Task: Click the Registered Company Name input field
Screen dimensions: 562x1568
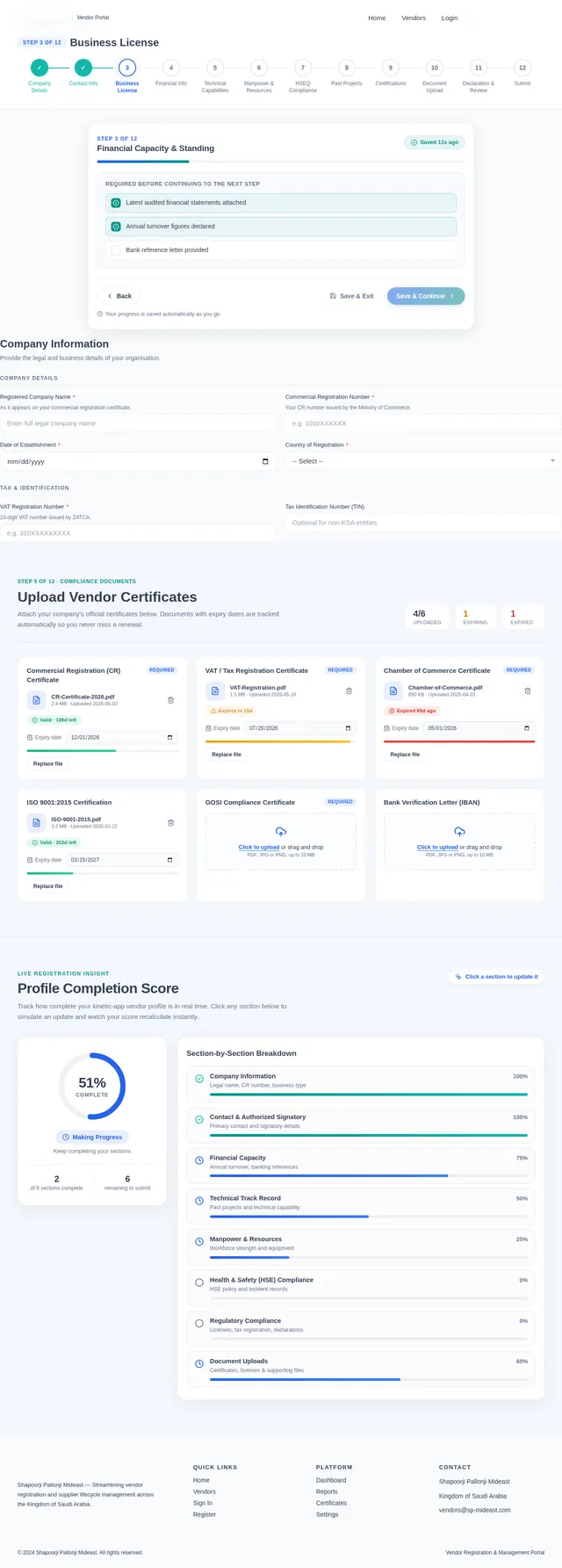Action: click(x=138, y=423)
